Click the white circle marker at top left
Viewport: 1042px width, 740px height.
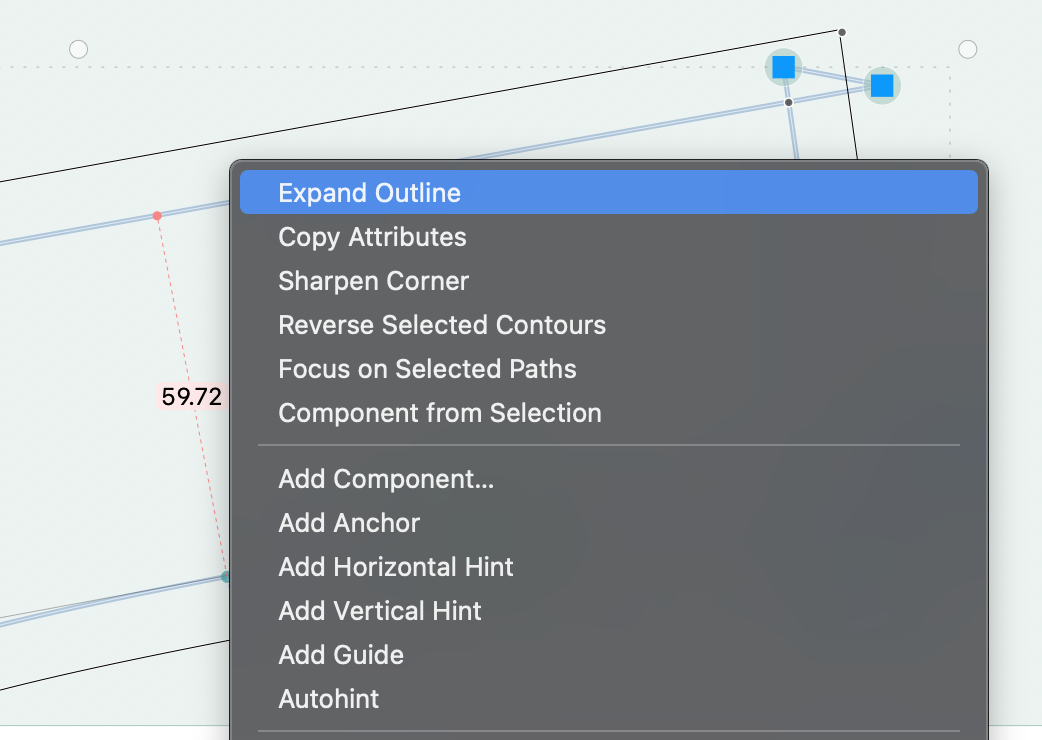coord(78,49)
